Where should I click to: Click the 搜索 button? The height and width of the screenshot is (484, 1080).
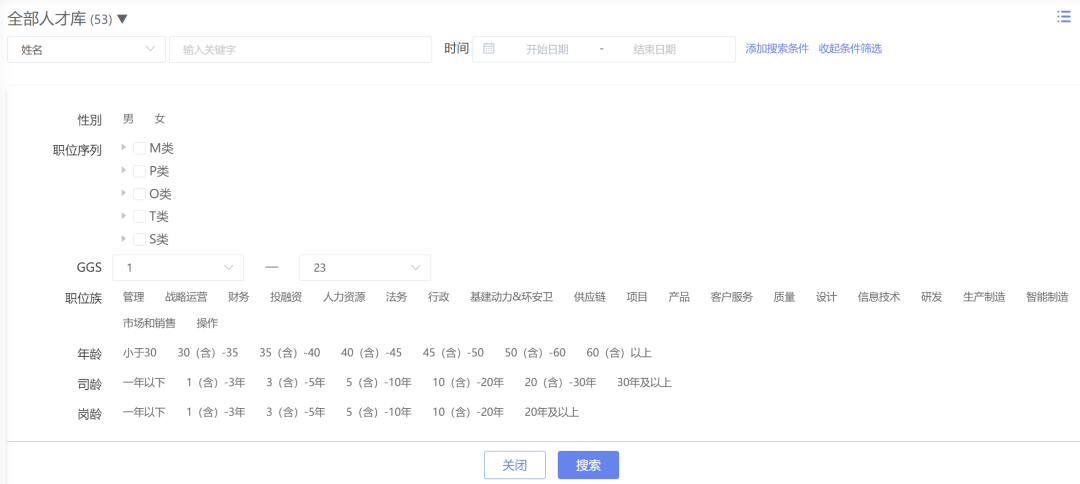588,465
